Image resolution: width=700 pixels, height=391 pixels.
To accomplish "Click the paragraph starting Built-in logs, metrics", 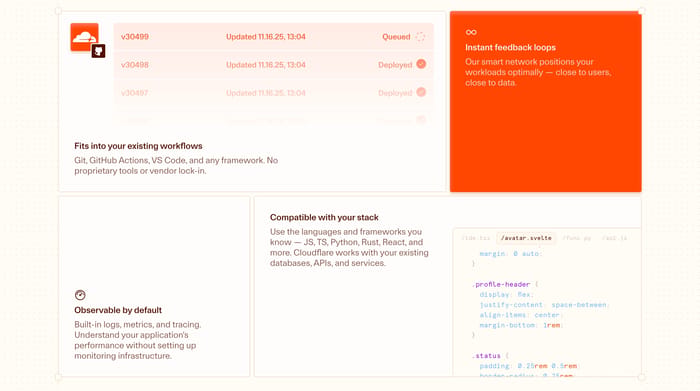I will (x=138, y=340).
